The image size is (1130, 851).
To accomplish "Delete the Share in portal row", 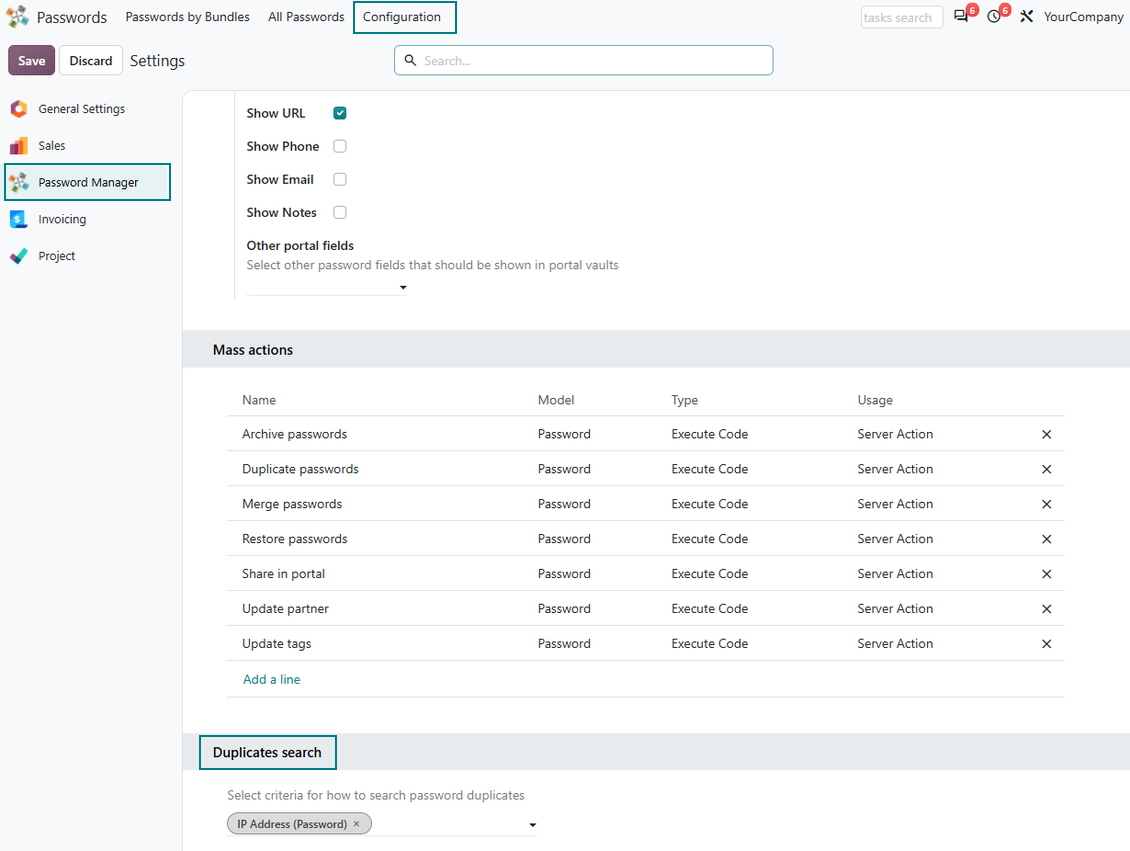I will click(x=1046, y=574).
